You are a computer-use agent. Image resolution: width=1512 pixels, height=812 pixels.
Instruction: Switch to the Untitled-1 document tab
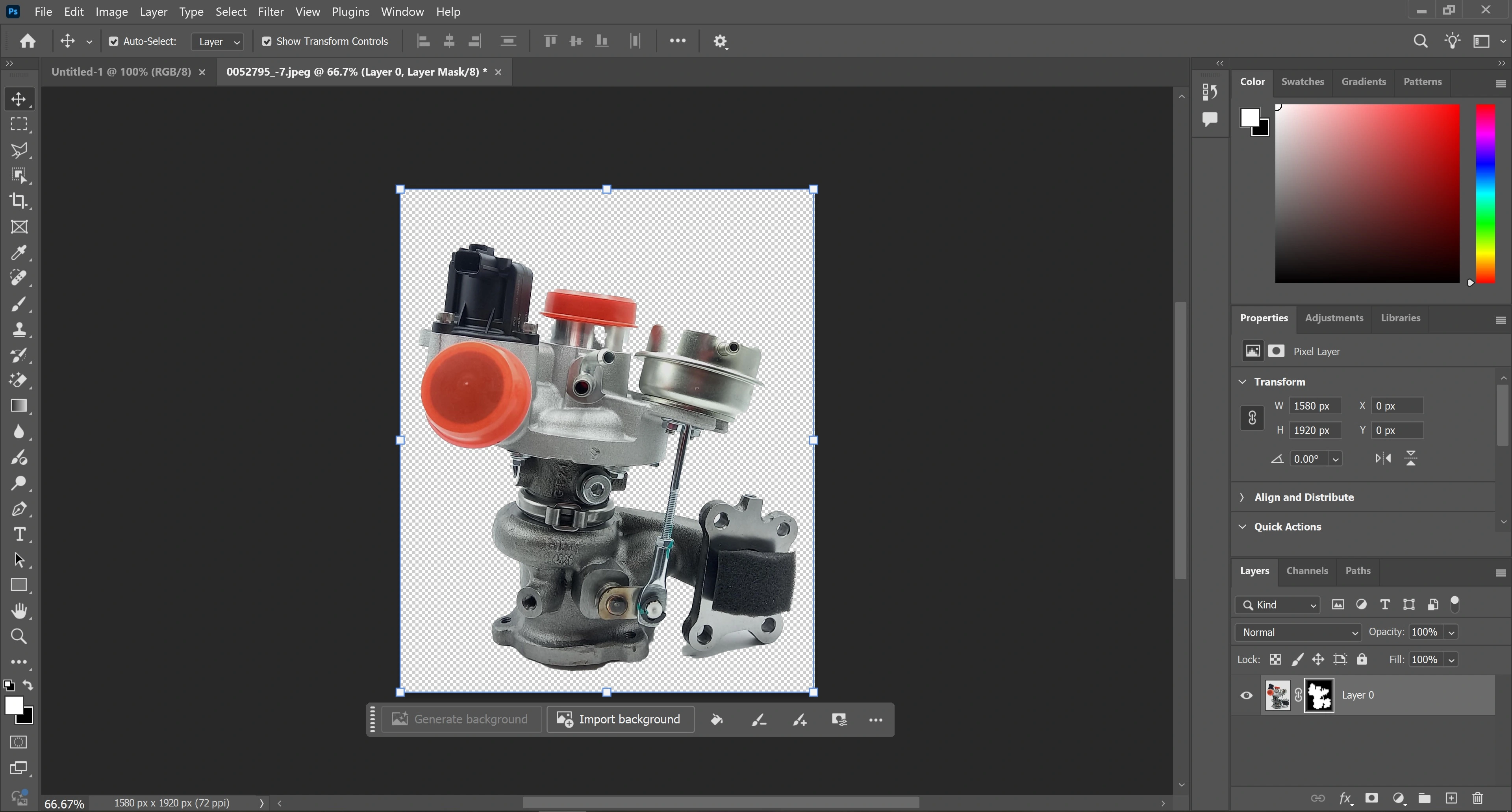coord(121,72)
